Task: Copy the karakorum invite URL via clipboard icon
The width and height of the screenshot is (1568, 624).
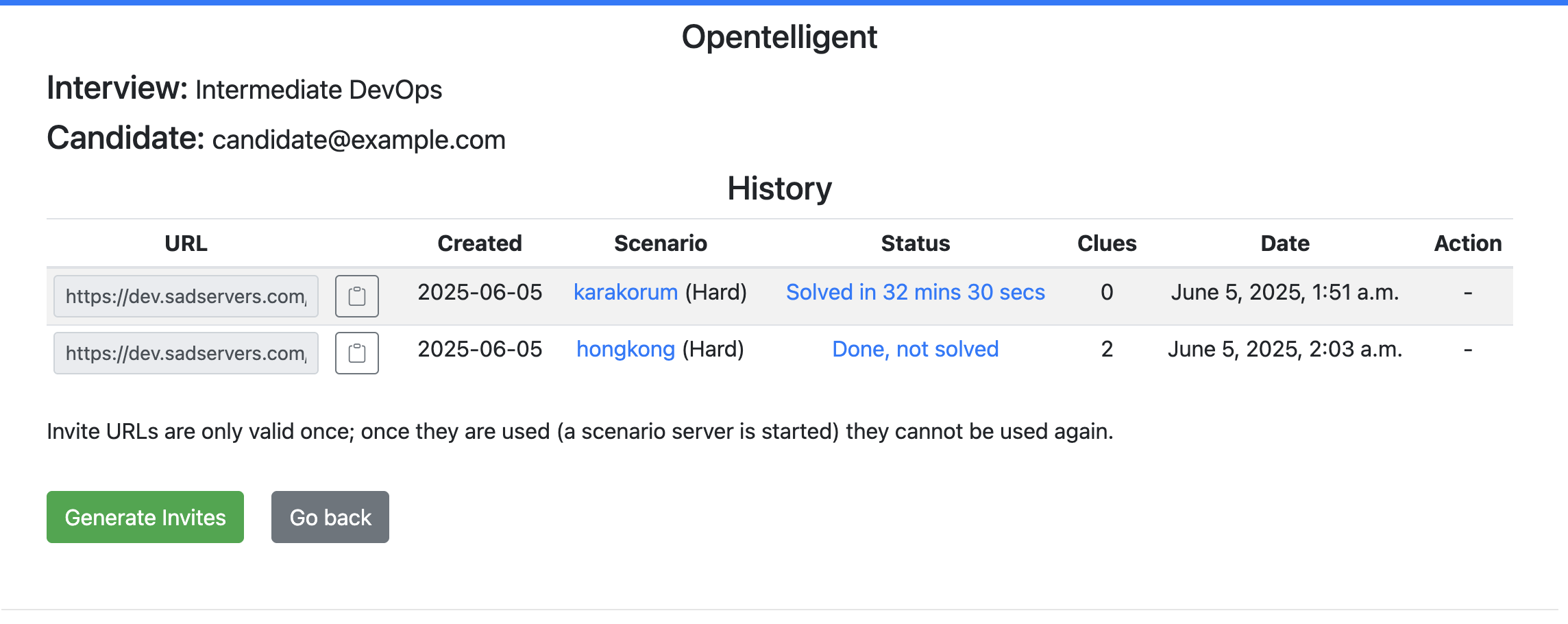Action: [356, 296]
